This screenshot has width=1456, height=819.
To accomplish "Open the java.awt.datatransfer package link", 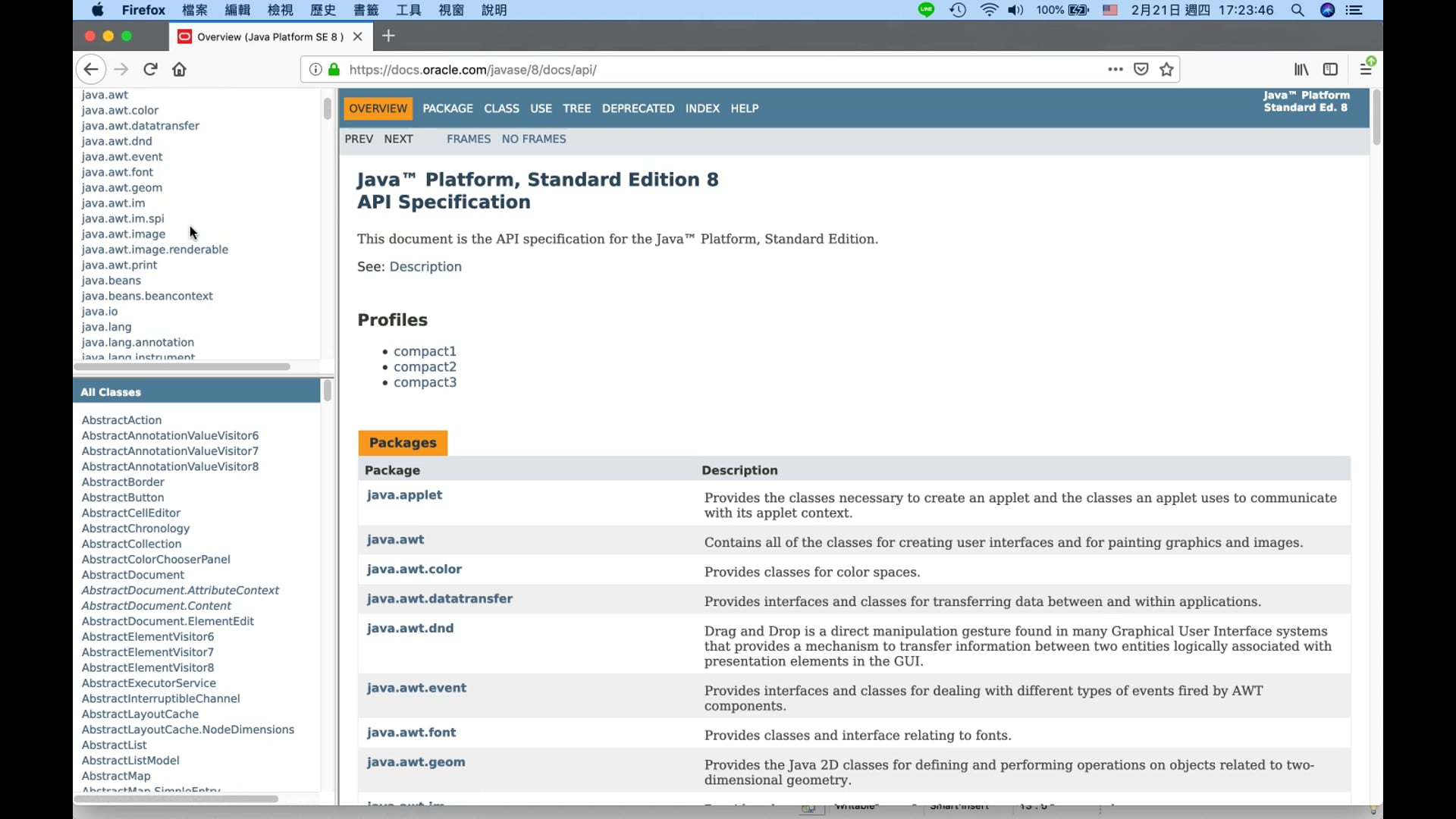I will (439, 598).
